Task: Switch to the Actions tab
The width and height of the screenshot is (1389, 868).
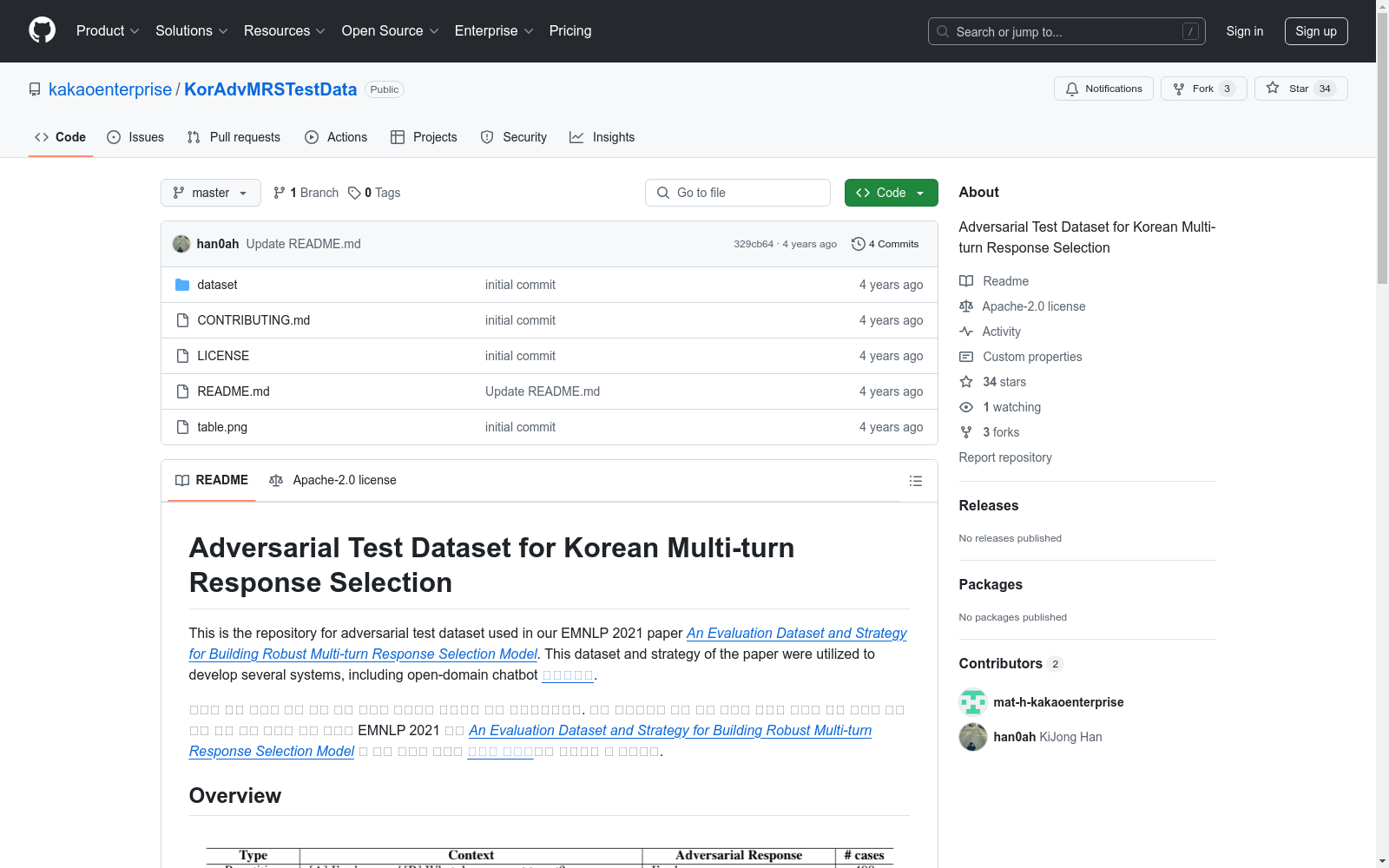Action: pyautogui.click(x=336, y=137)
